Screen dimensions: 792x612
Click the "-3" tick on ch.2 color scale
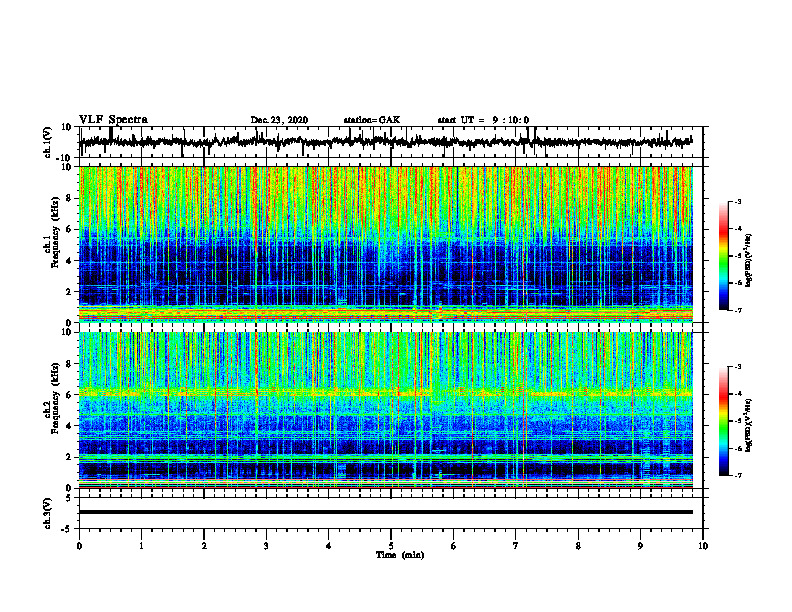(737, 367)
